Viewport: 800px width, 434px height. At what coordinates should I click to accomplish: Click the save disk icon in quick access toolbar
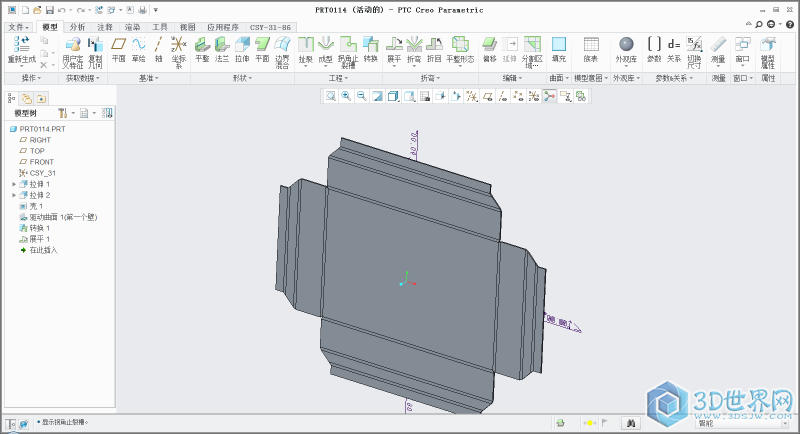49,10
